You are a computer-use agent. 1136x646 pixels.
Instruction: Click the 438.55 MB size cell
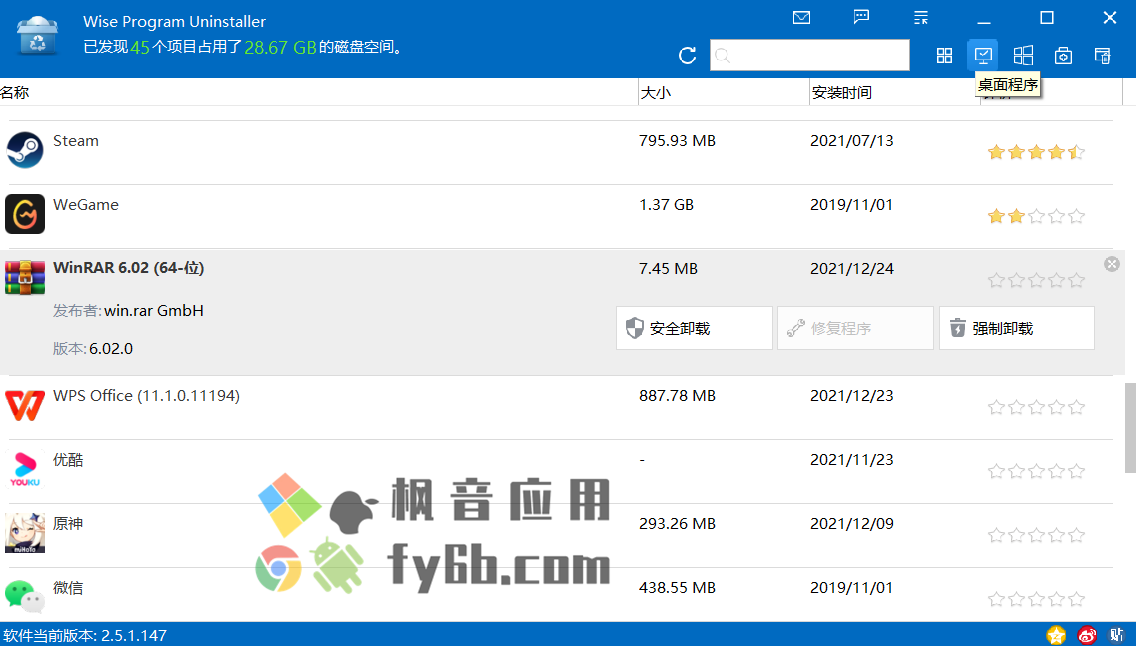(677, 587)
